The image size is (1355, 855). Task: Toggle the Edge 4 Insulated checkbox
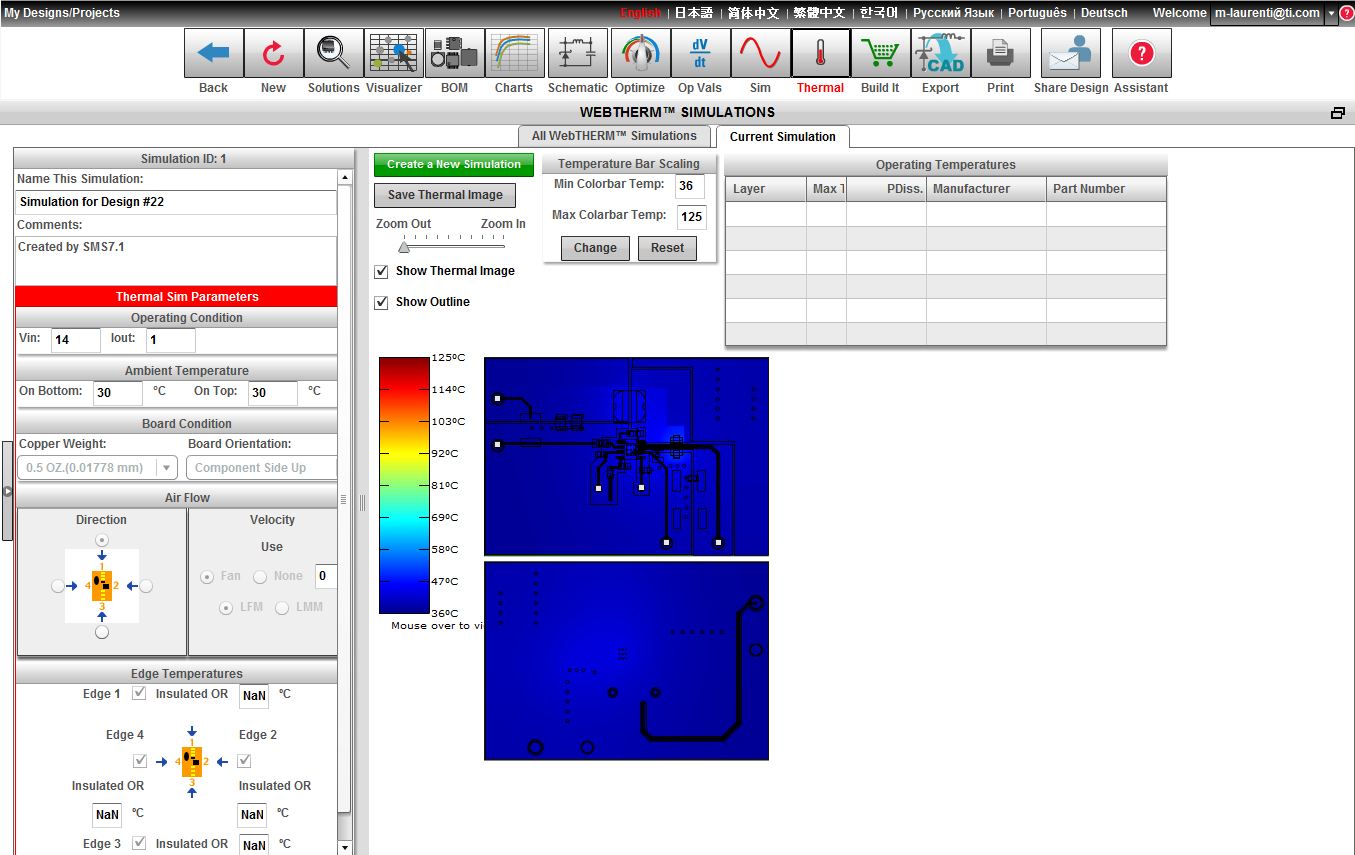tap(140, 761)
